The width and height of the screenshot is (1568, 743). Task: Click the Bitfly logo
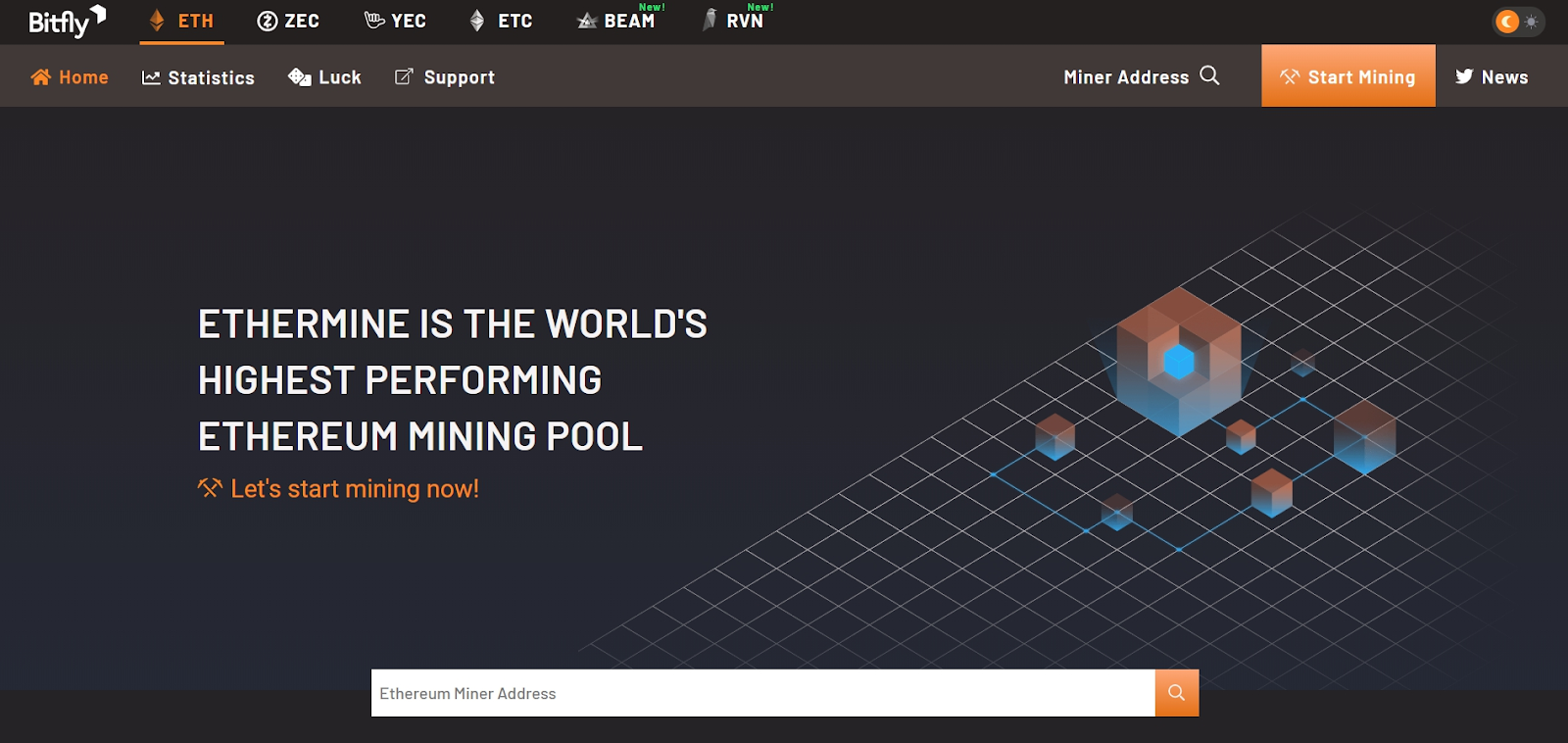(x=67, y=22)
